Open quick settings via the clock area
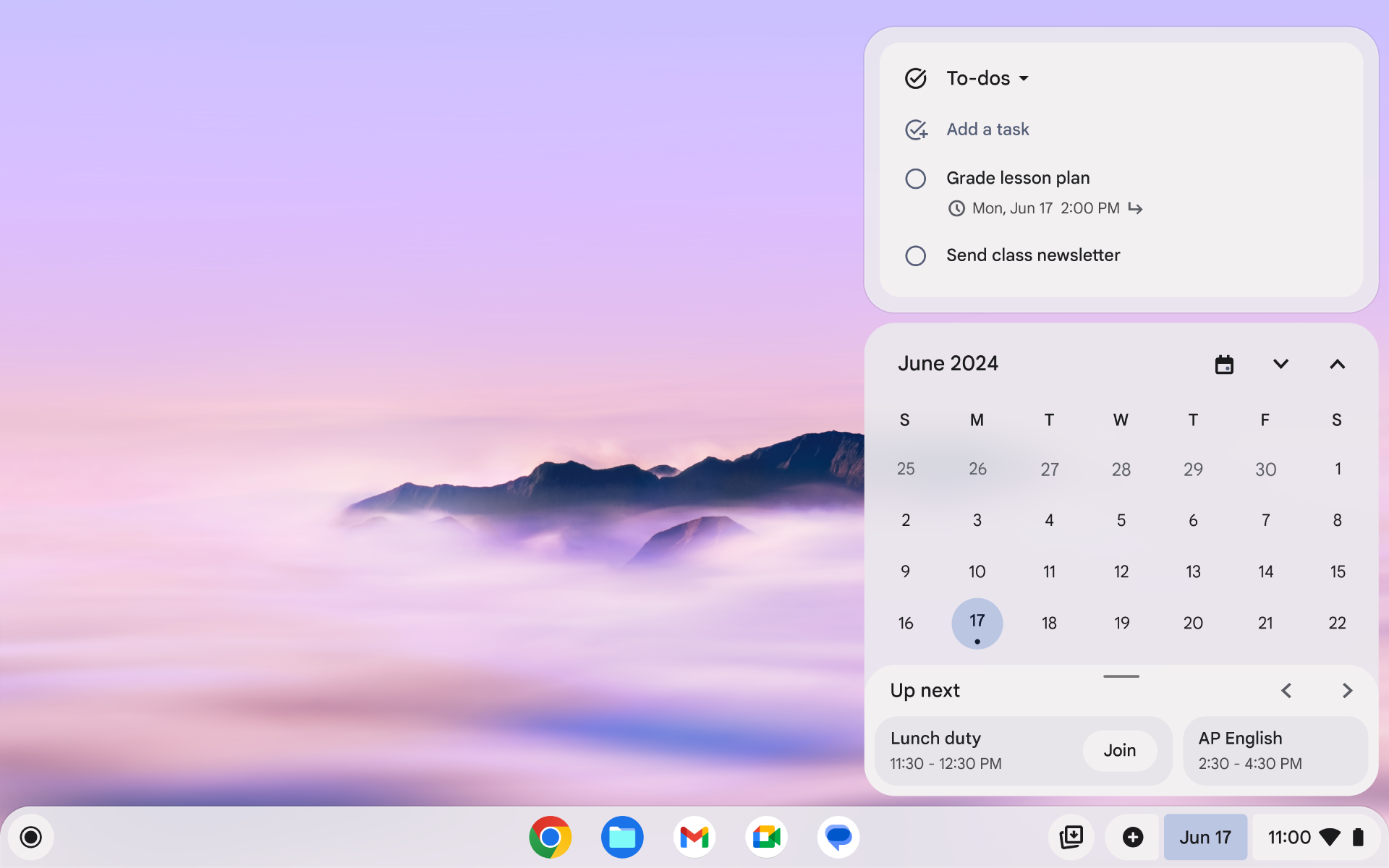This screenshot has width=1389, height=868. pos(1291,837)
